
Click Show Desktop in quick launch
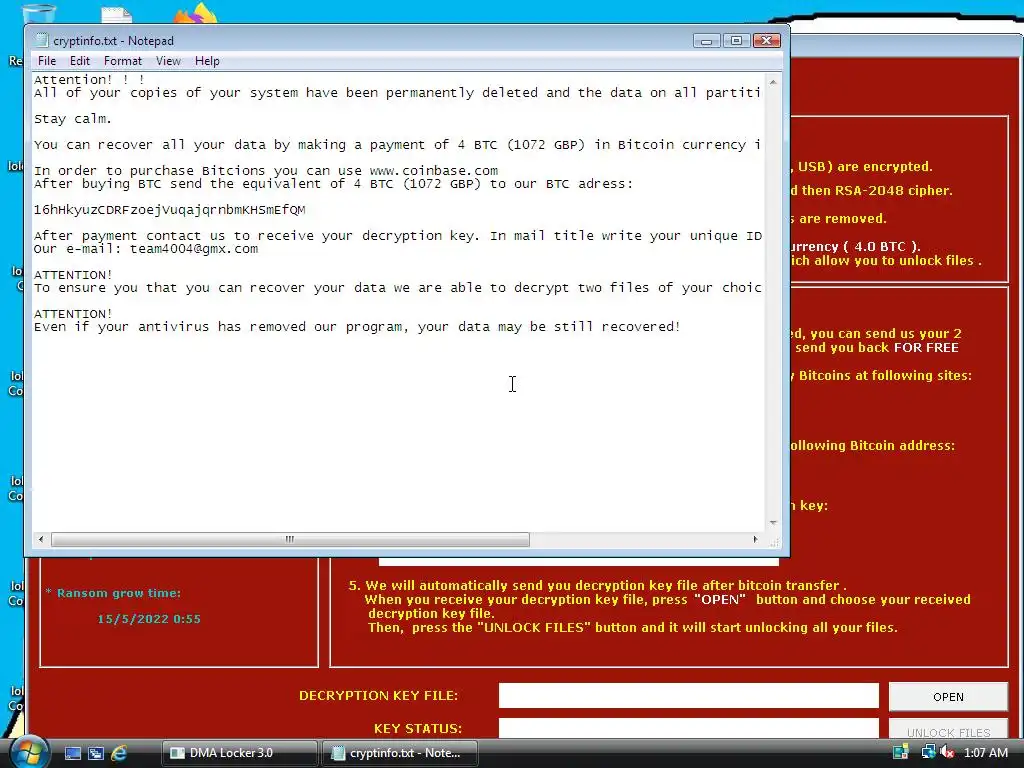click(x=72, y=753)
